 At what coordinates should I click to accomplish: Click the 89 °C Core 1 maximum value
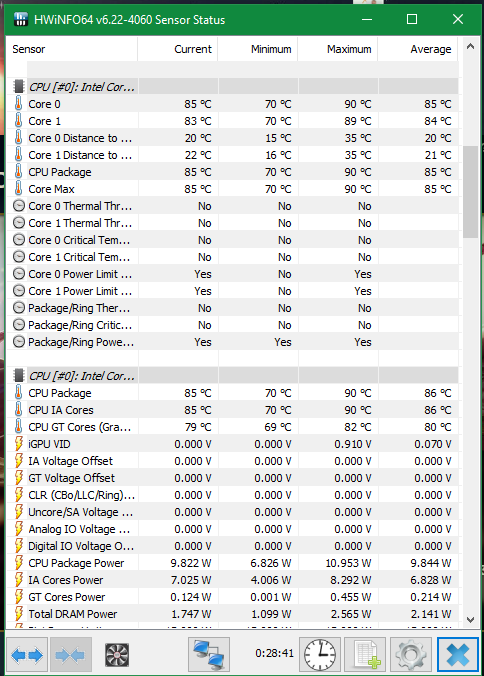point(357,121)
